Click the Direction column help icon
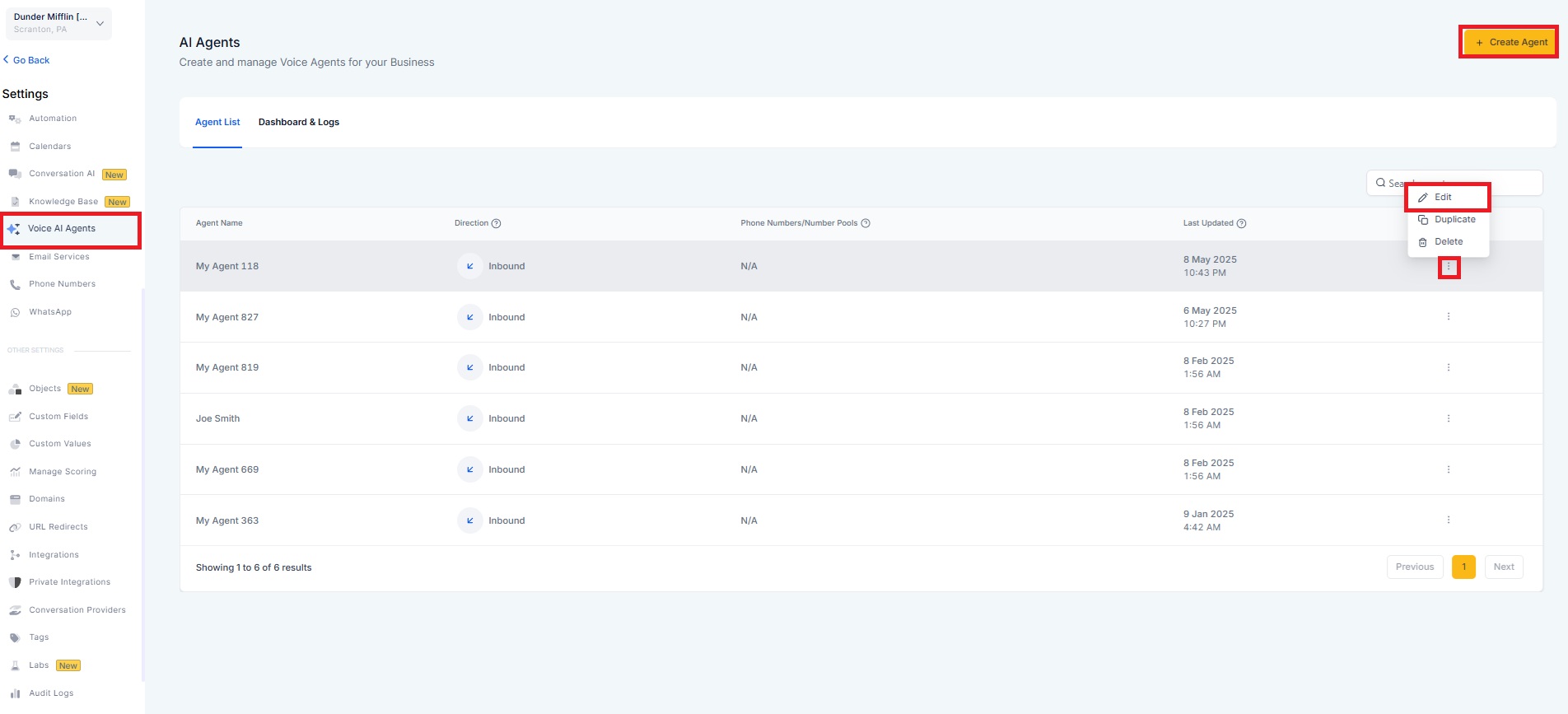The height and width of the screenshot is (714, 1568). click(496, 223)
